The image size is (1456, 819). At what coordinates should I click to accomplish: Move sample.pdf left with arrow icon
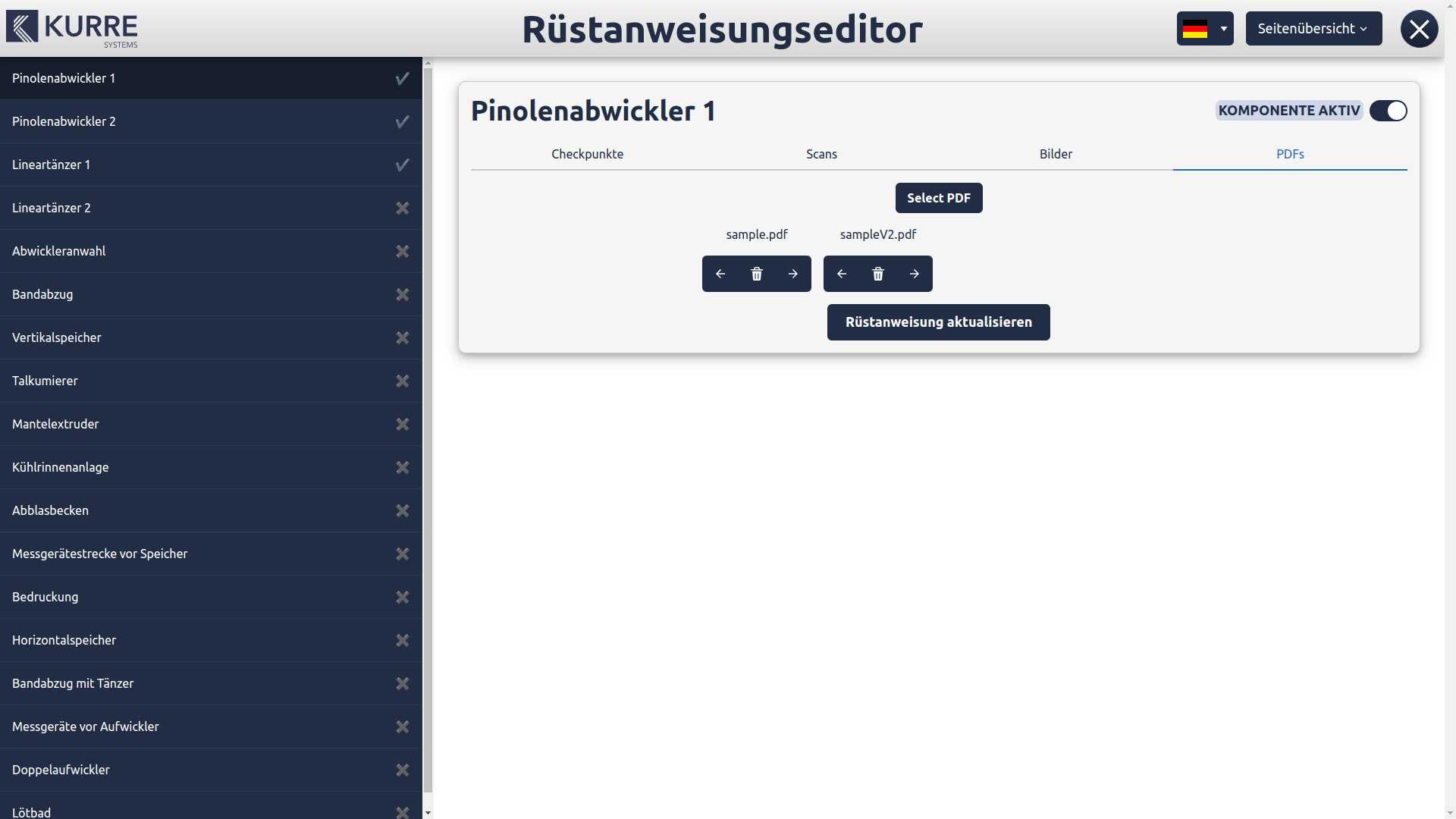(x=720, y=274)
